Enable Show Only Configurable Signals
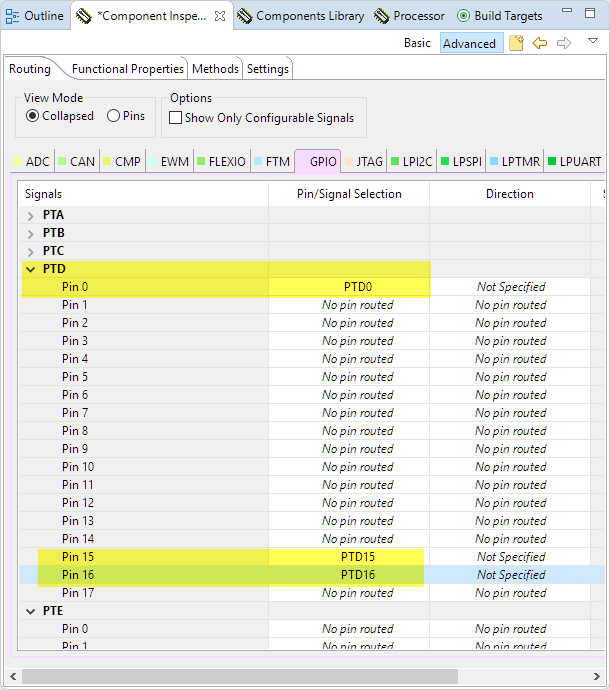 click(176, 118)
